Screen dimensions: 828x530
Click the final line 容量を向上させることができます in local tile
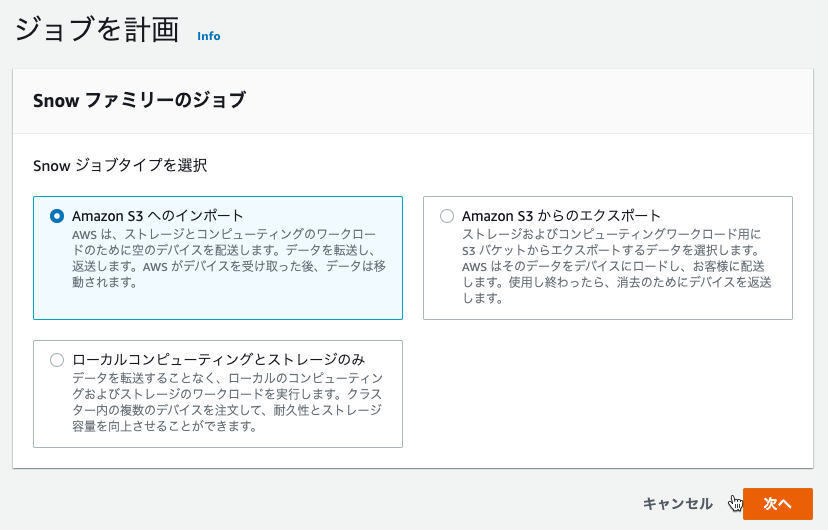164,426
